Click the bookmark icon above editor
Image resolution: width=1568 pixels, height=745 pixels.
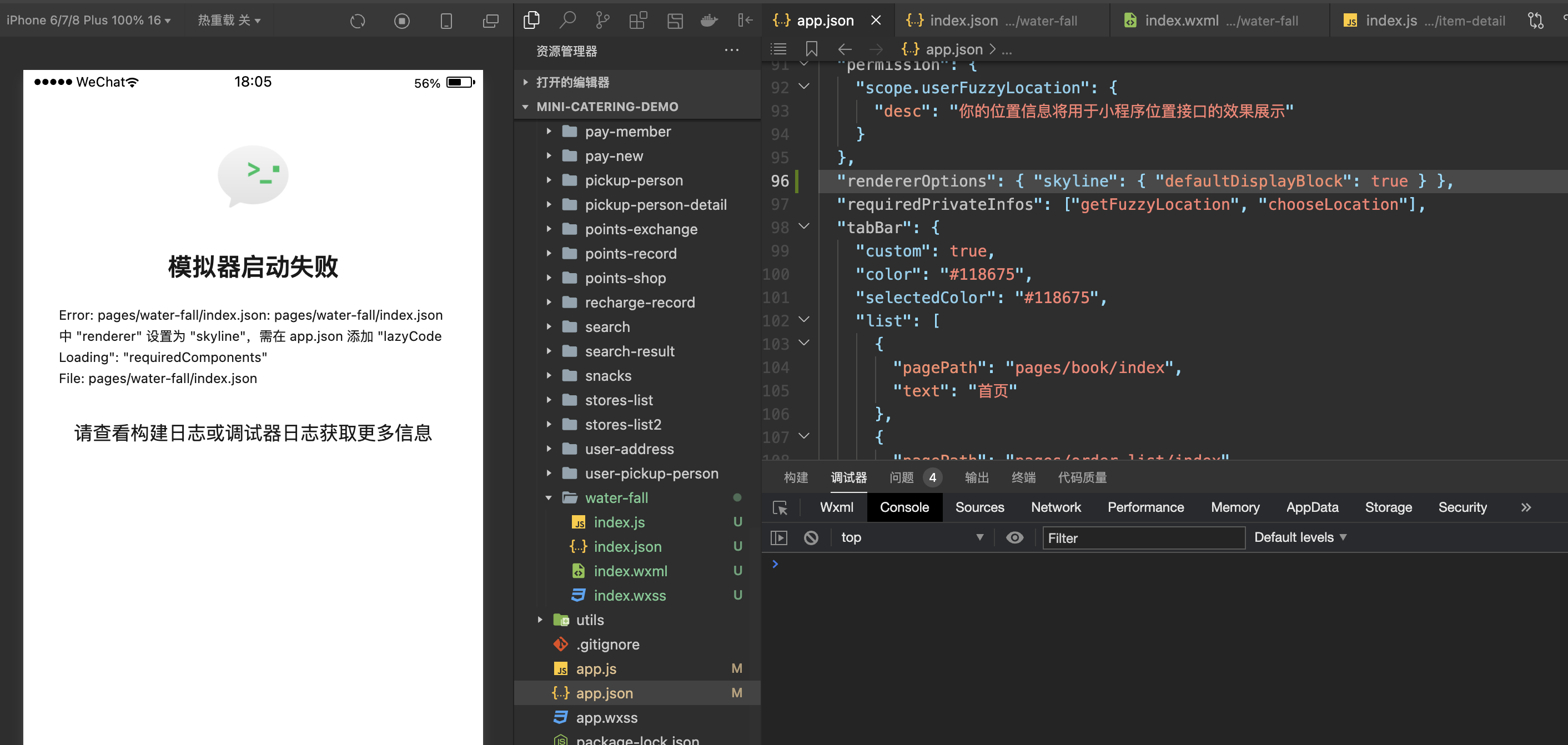point(811,49)
